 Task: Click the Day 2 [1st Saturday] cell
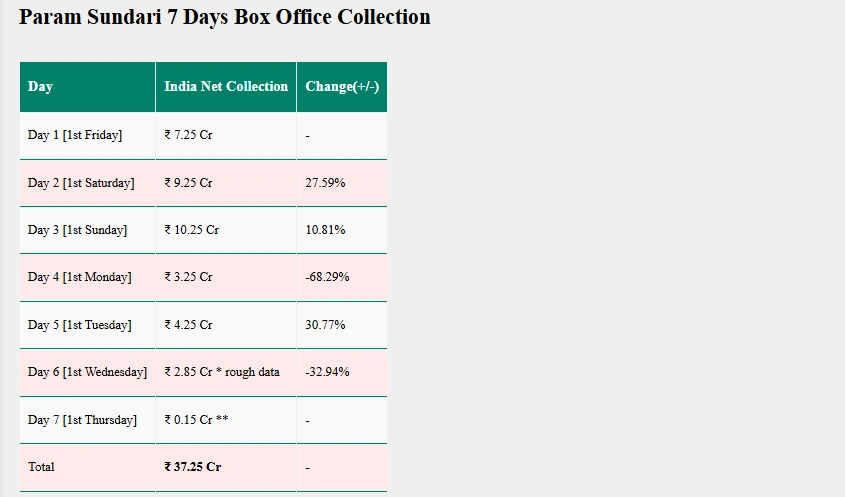click(87, 183)
